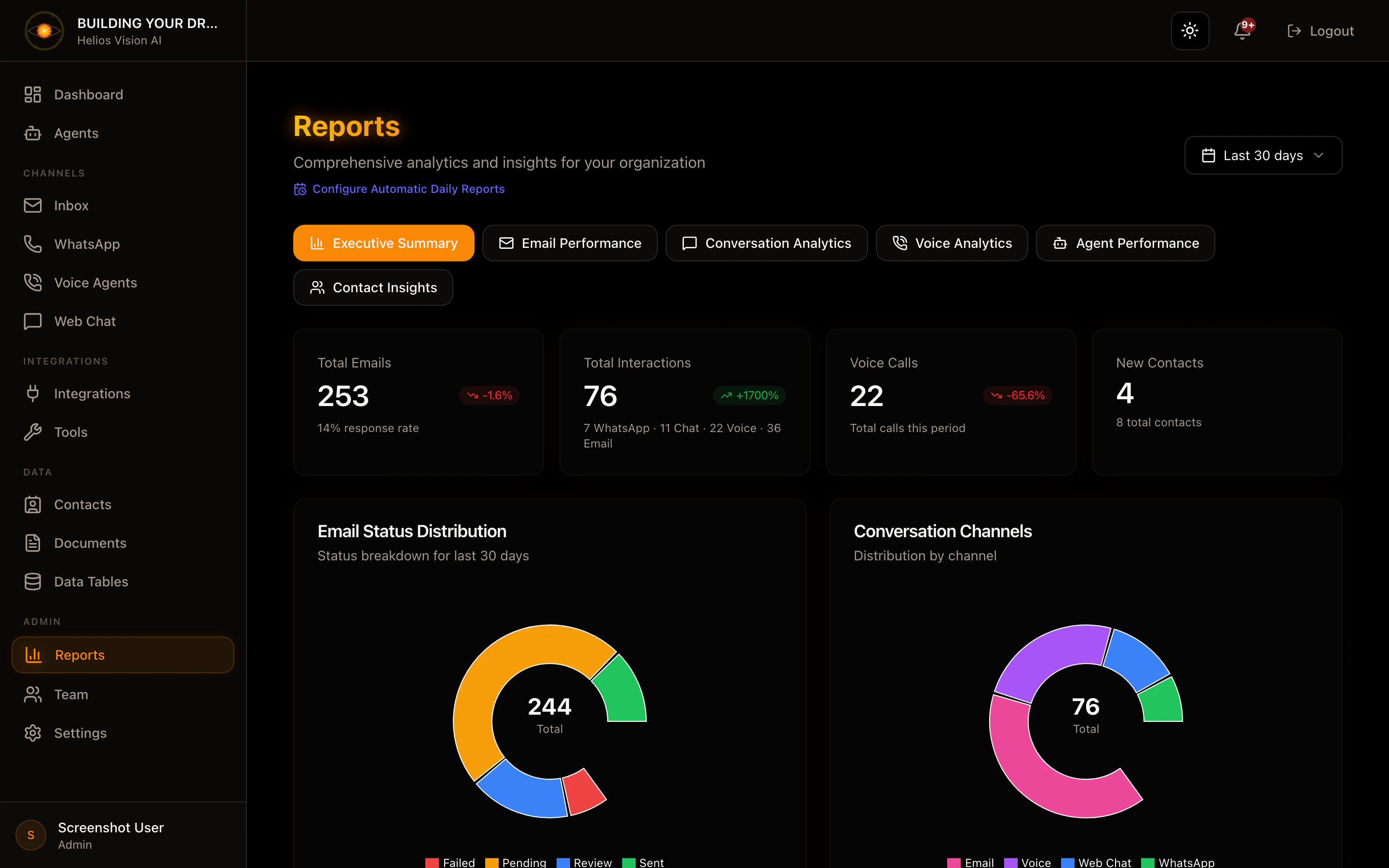Viewport: 1389px width, 868px height.
Task: Switch to the Voice Analytics tab
Action: point(951,243)
